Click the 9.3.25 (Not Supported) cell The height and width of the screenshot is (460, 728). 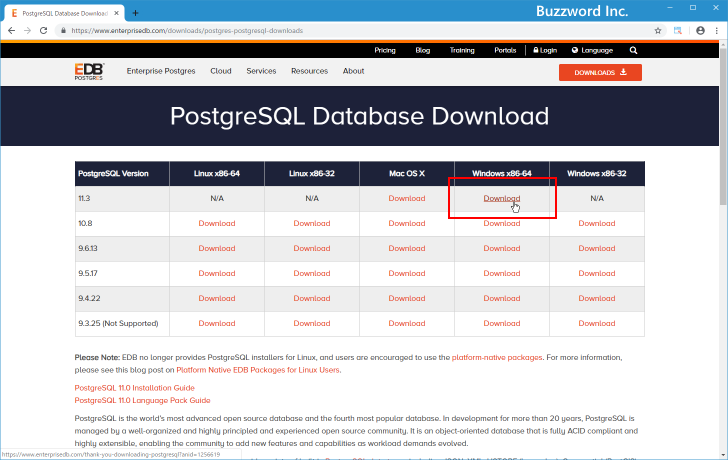point(122,324)
